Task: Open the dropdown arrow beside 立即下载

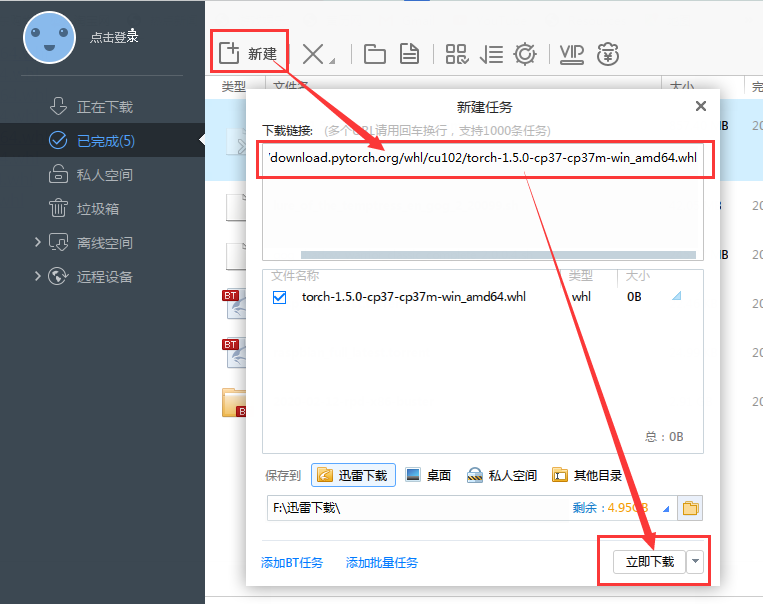Action: (695, 562)
